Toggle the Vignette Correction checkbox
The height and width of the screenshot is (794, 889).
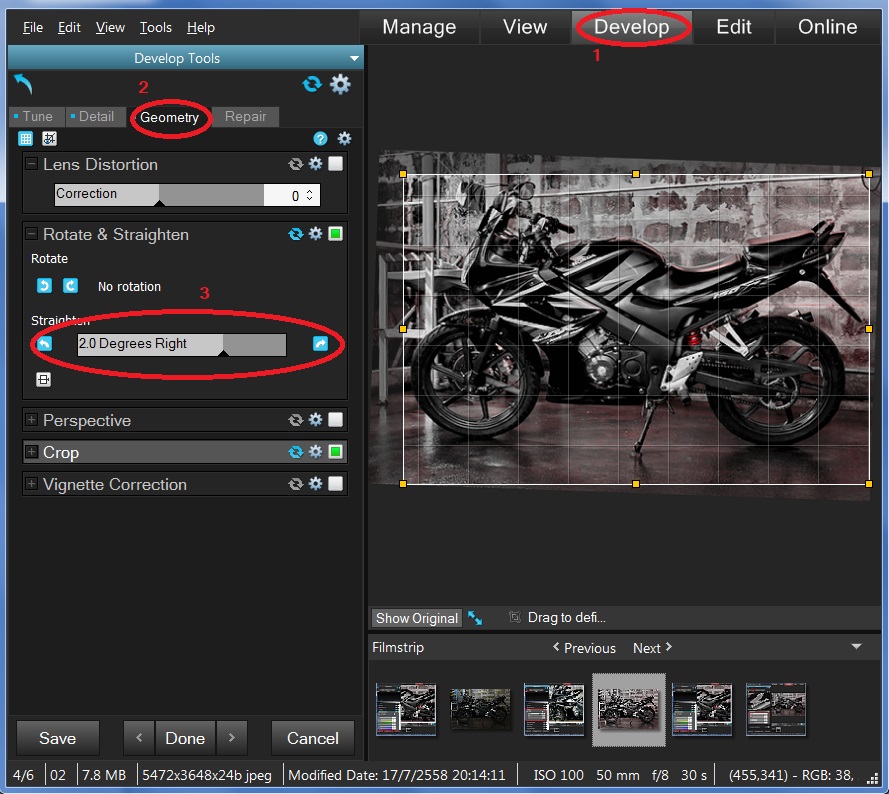[x=336, y=485]
